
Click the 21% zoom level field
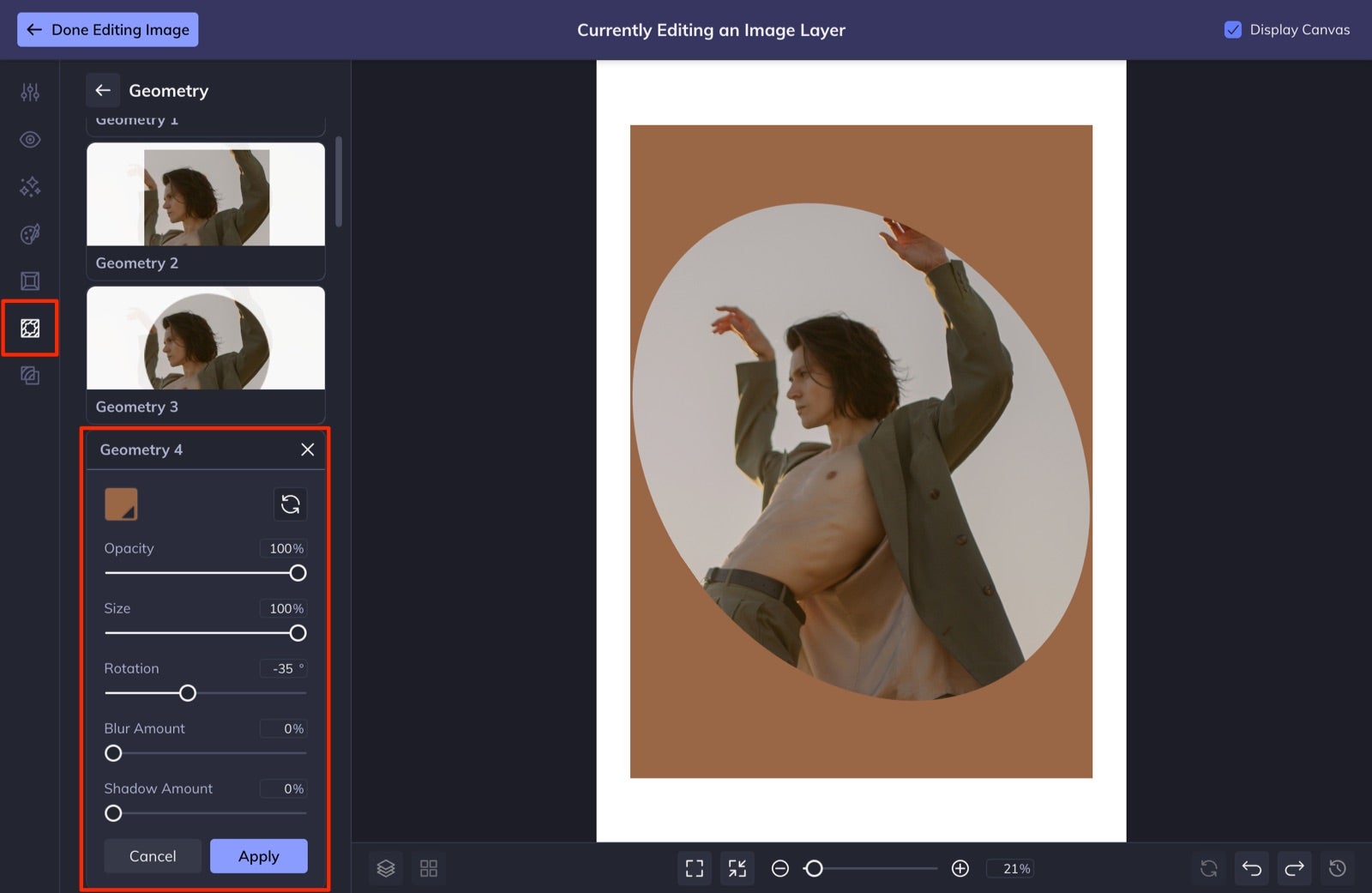point(1010,868)
